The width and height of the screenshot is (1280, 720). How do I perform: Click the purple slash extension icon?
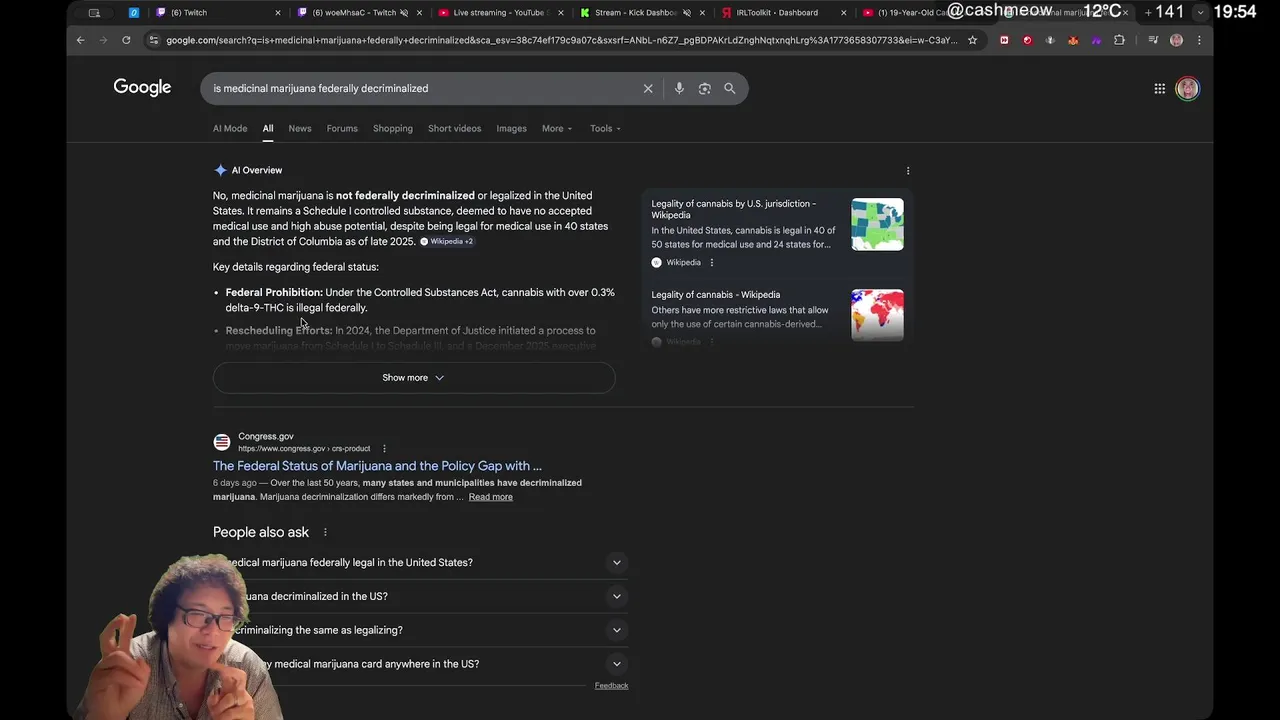click(1096, 40)
